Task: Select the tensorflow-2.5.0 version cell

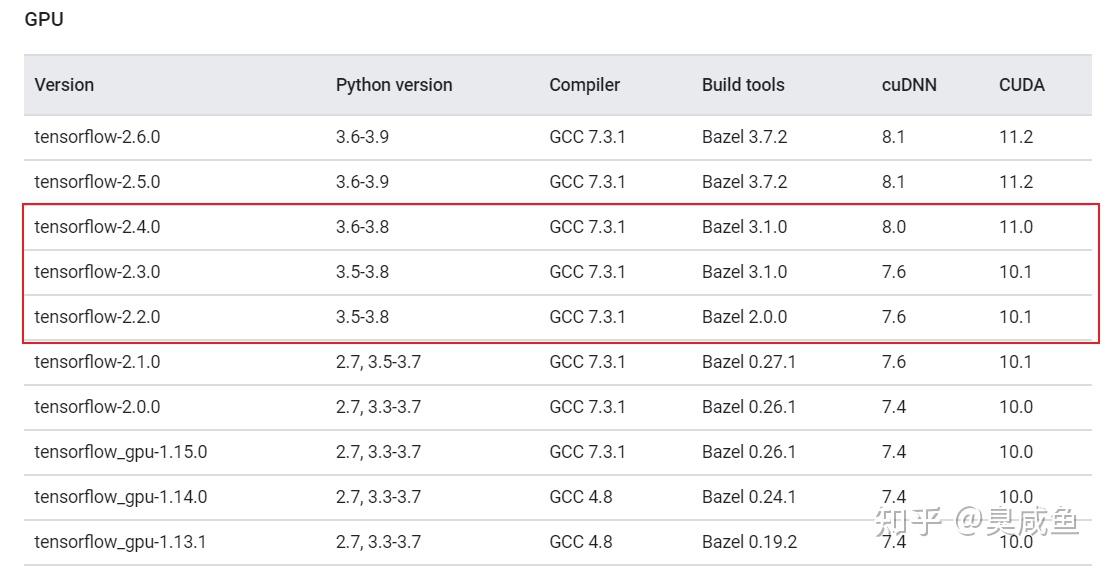Action: click(x=97, y=182)
